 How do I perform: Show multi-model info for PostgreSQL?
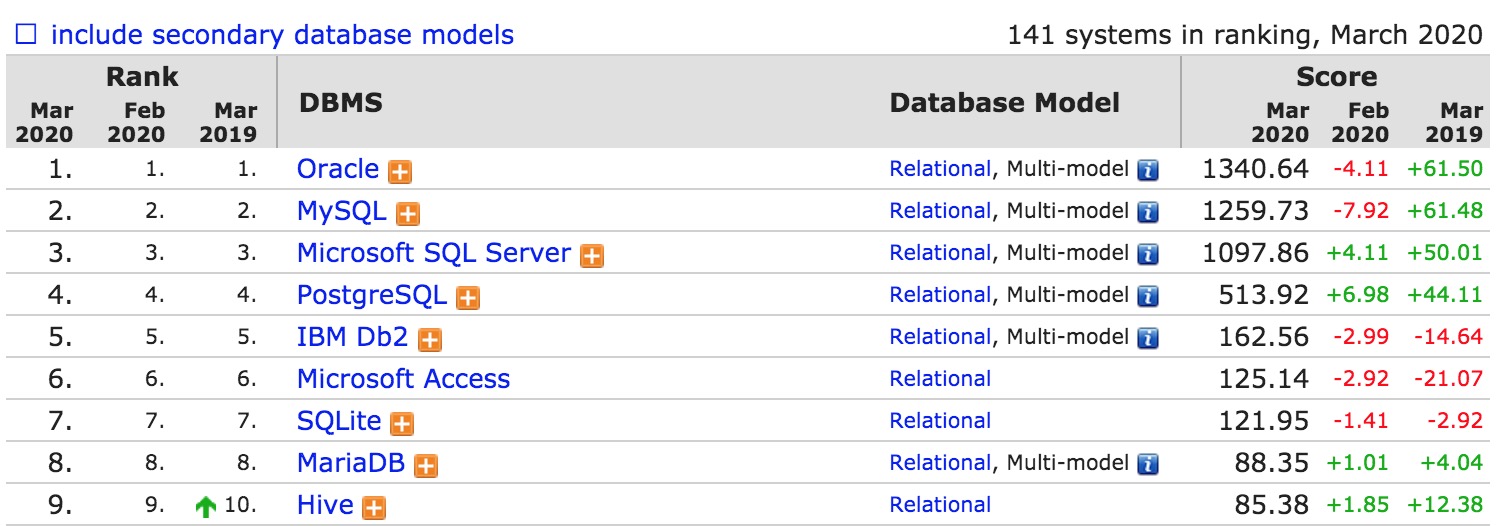[1148, 297]
